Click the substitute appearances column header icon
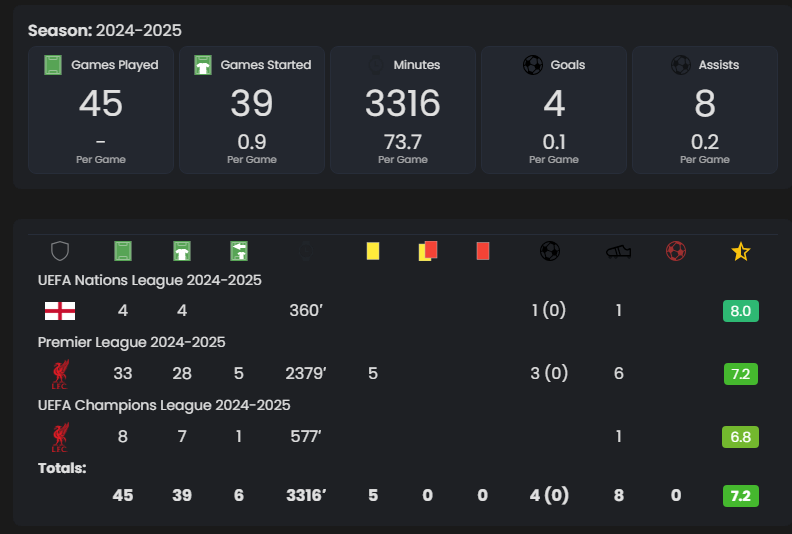 coord(239,251)
